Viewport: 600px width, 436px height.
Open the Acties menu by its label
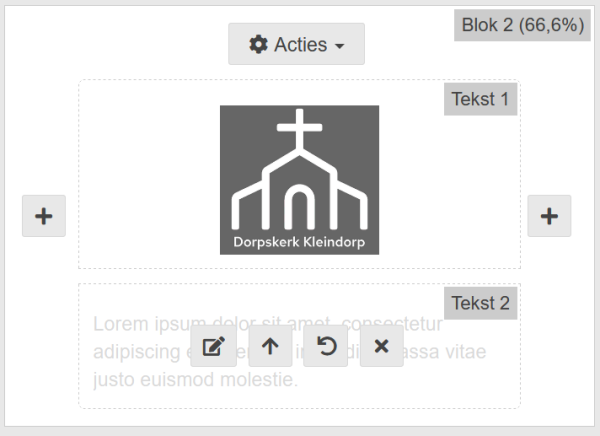301,44
